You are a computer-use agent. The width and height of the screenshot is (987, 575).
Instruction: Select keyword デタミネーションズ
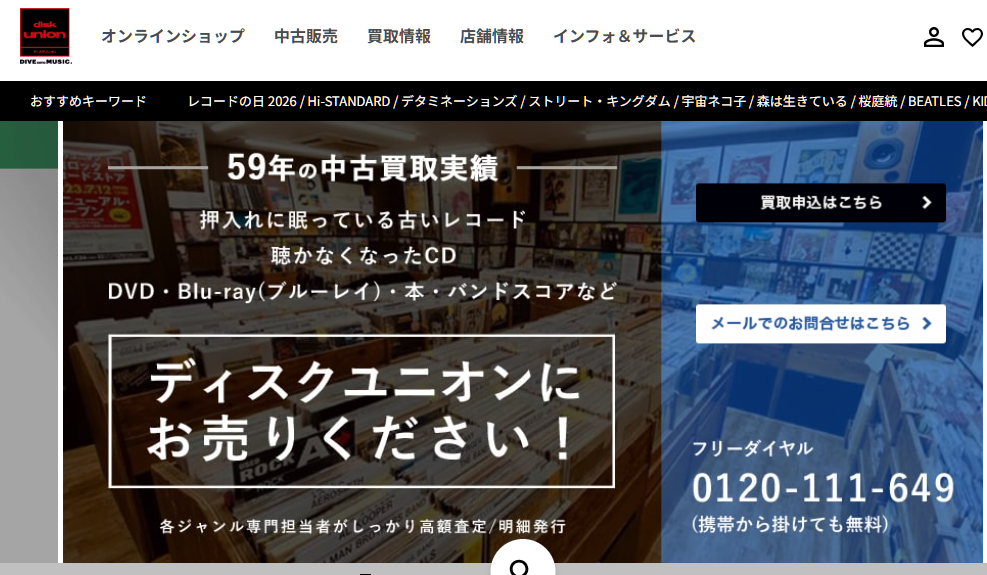pyautogui.click(x=460, y=101)
